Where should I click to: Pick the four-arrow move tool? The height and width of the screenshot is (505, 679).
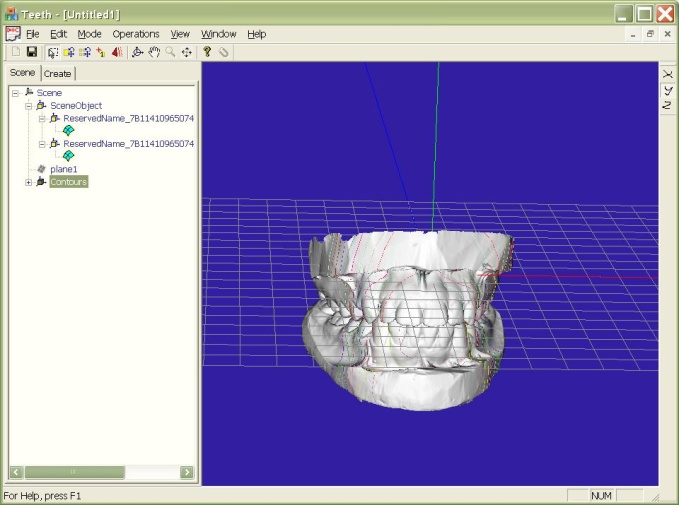(x=187, y=52)
